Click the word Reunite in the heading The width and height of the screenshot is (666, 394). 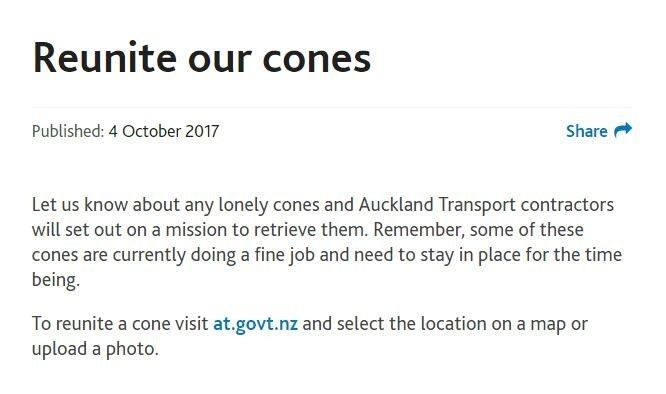pos(104,58)
